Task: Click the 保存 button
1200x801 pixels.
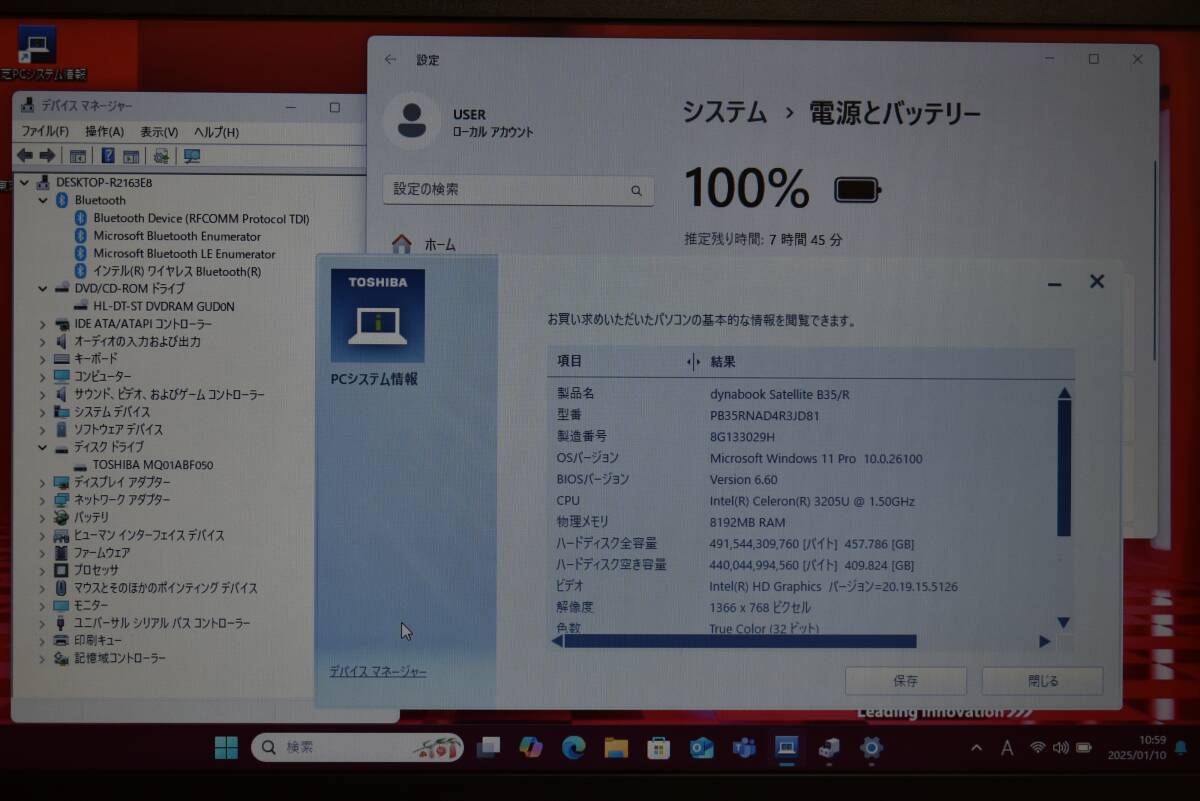Action: [x=905, y=681]
